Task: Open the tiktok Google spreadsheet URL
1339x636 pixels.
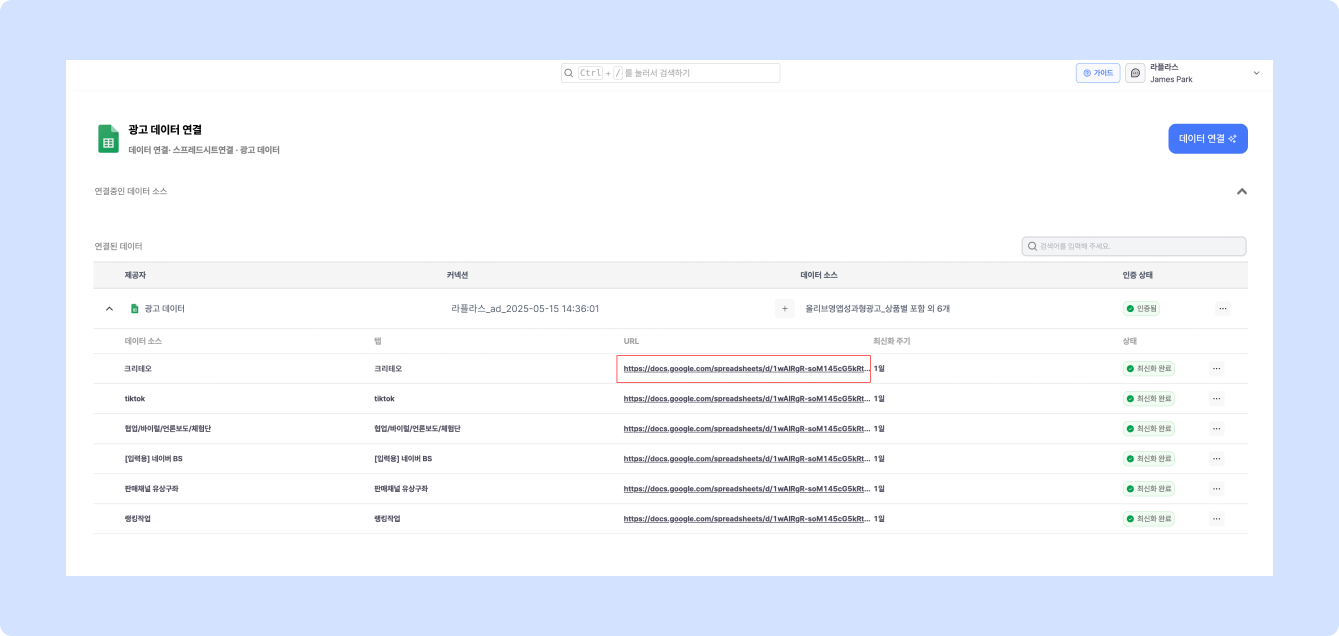Action: click(x=746, y=399)
